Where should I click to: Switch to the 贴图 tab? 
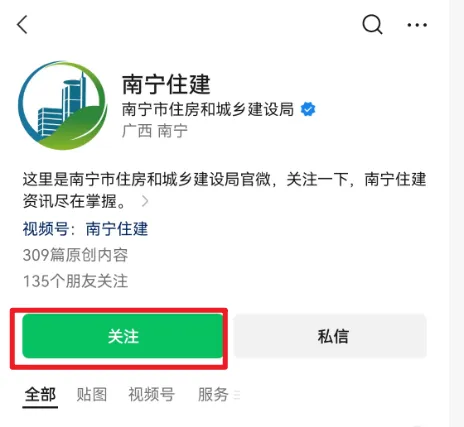point(92,395)
